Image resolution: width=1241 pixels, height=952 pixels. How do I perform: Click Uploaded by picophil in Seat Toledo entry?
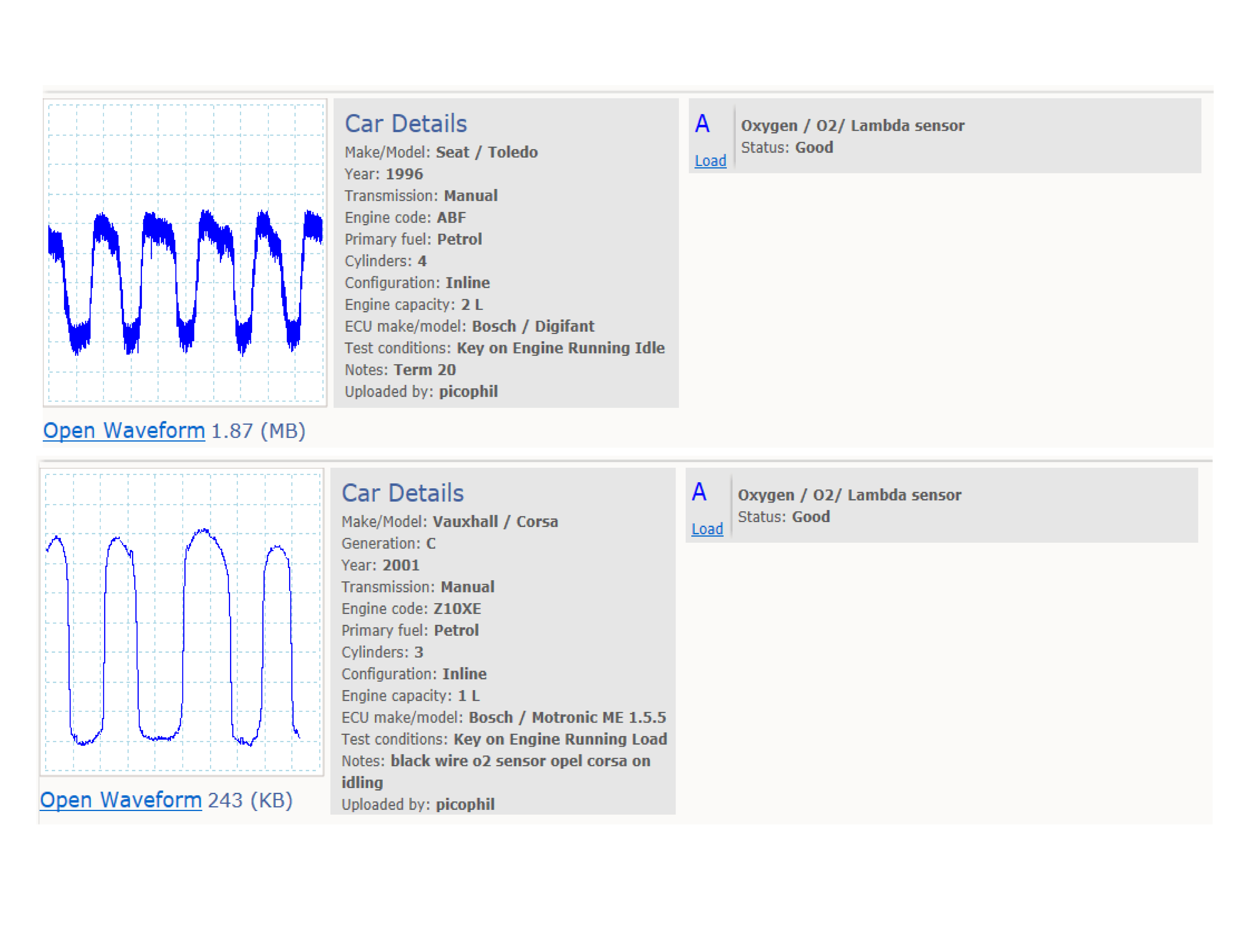point(421,392)
